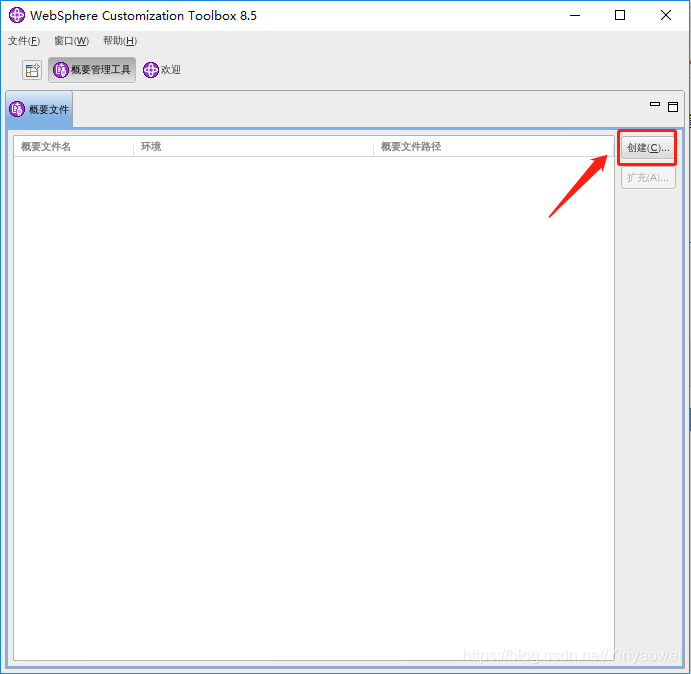Minimize the 概要文件 panel view
Image resolution: width=691 pixels, height=674 pixels.
(x=655, y=104)
